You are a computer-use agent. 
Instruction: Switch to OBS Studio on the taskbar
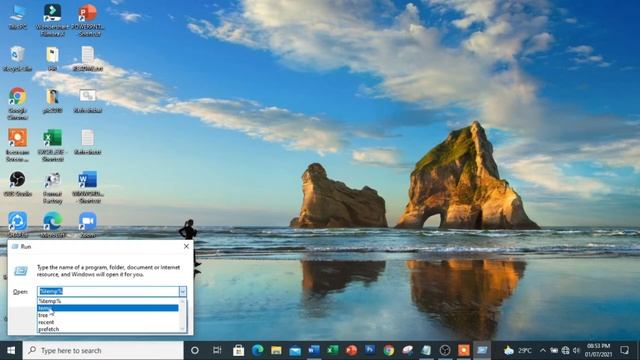click(x=445, y=350)
